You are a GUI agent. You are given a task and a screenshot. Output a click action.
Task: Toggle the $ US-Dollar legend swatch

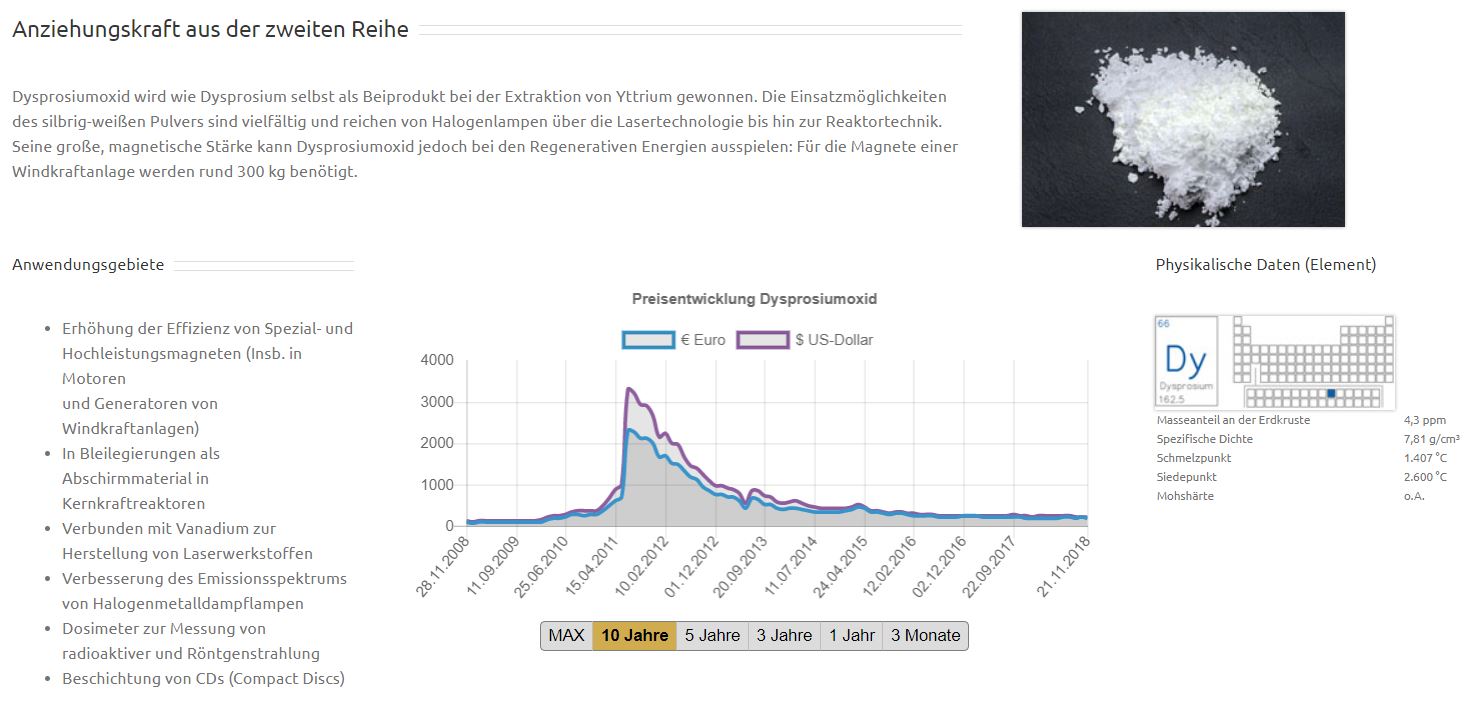pos(763,340)
